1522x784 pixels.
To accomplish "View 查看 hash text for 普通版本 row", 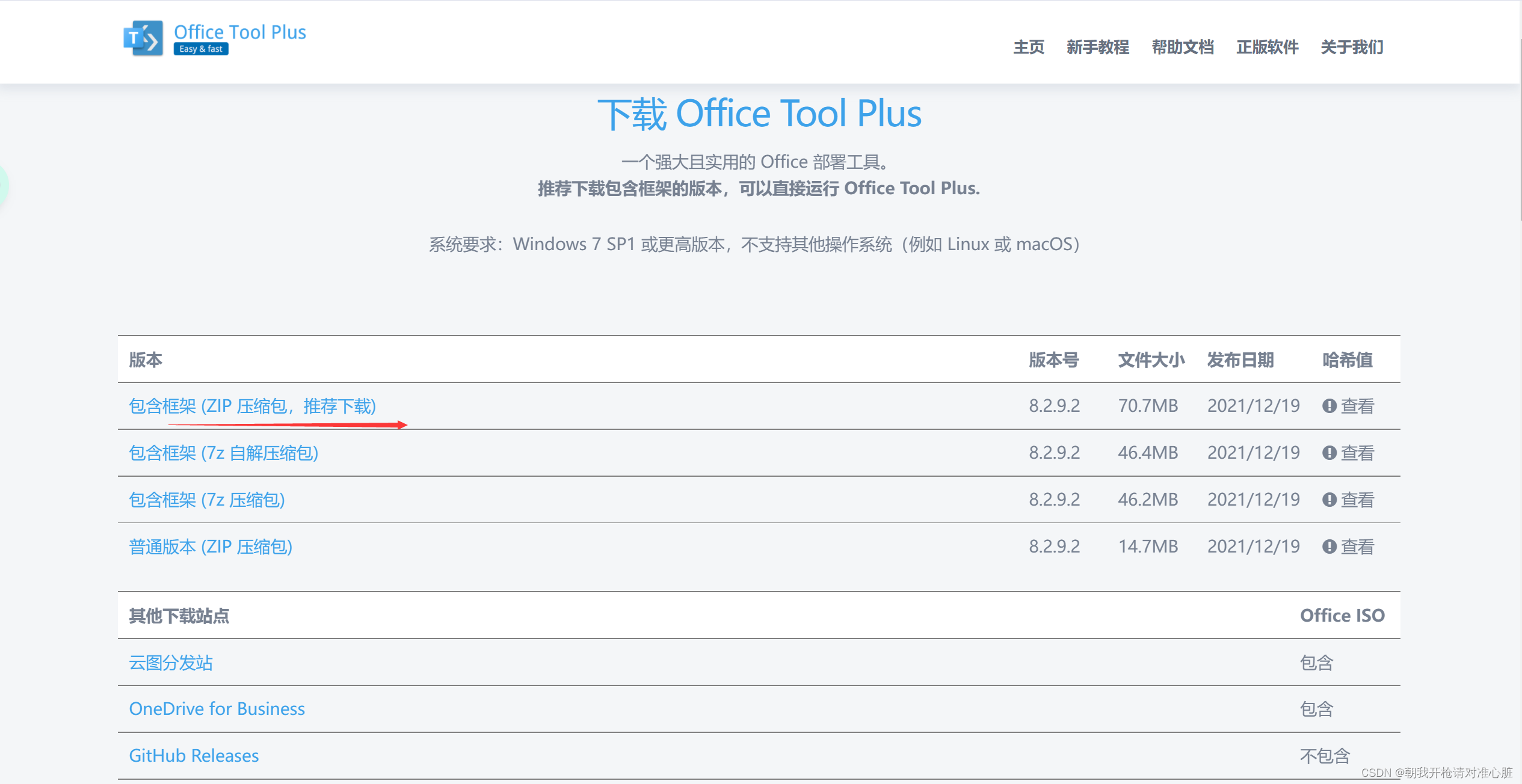I will 1357,547.
